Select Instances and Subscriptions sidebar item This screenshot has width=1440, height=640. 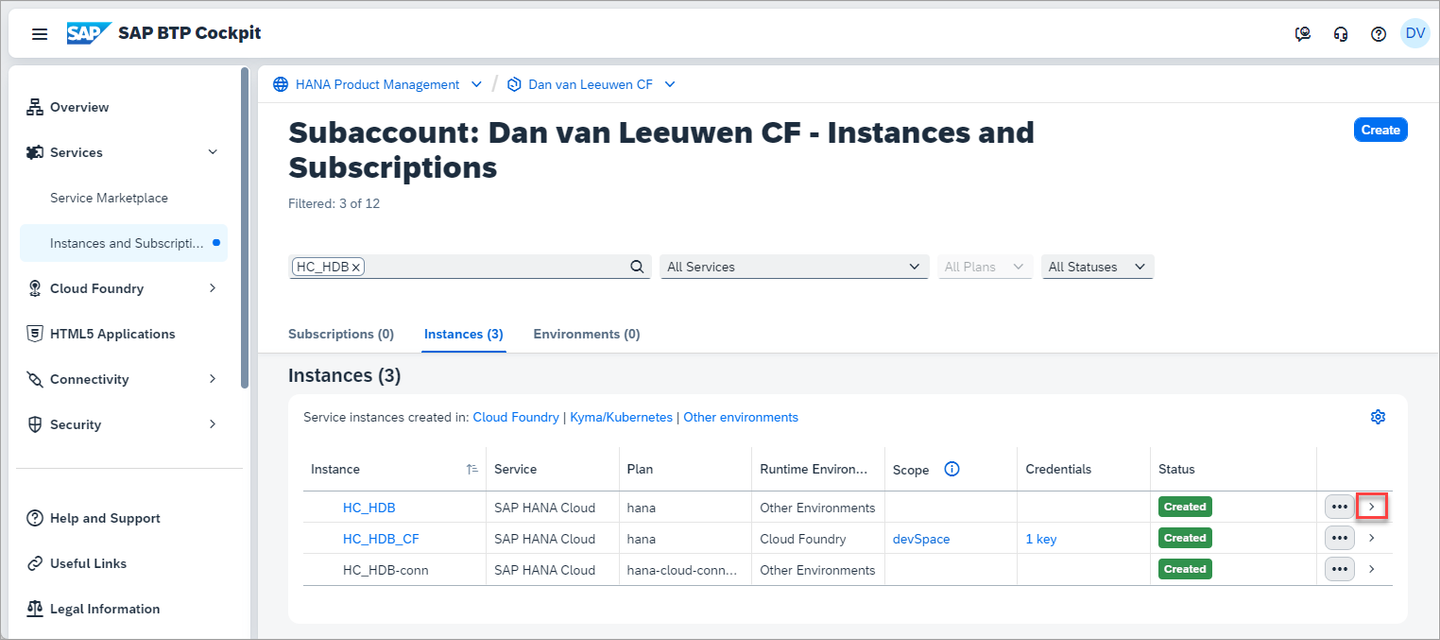click(124, 243)
